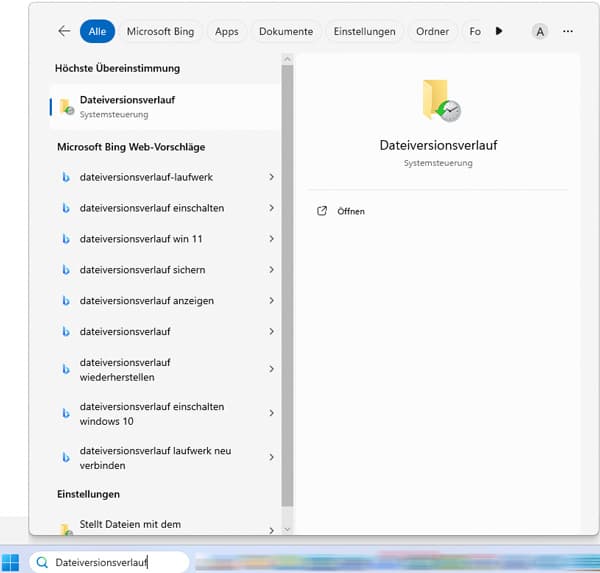Expand chevron for dateiversionsverlauf-laufwerk
This screenshot has width=600, height=573.
(271, 177)
